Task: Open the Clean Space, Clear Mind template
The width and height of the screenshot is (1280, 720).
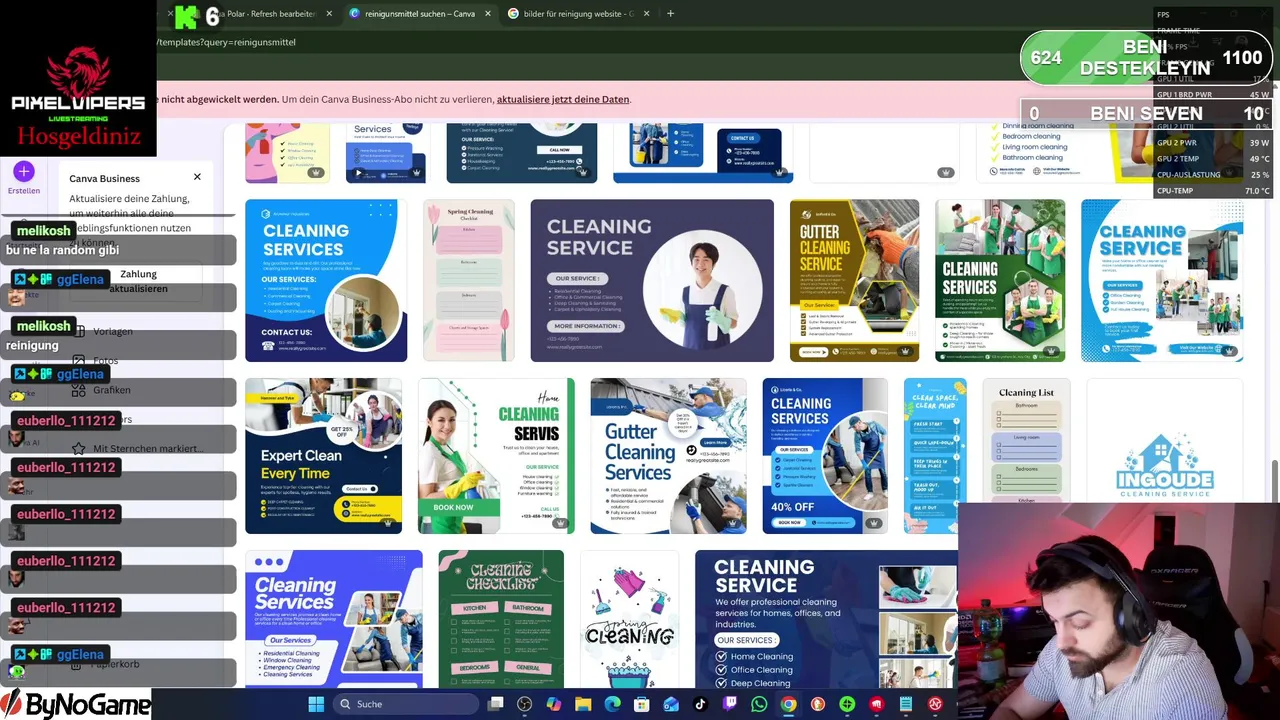Action: coord(935,456)
